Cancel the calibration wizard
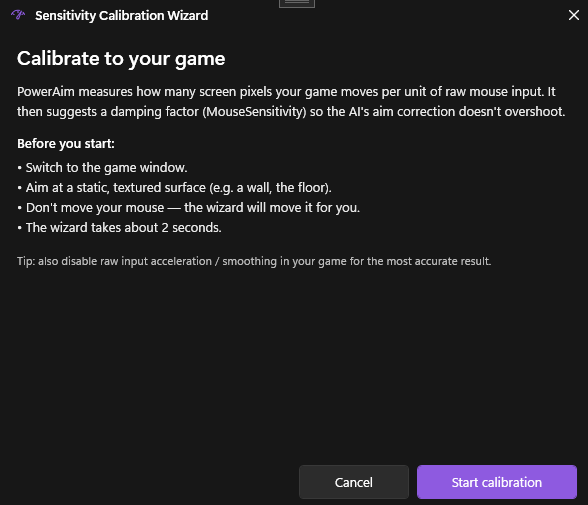The image size is (588, 505). pos(354,482)
